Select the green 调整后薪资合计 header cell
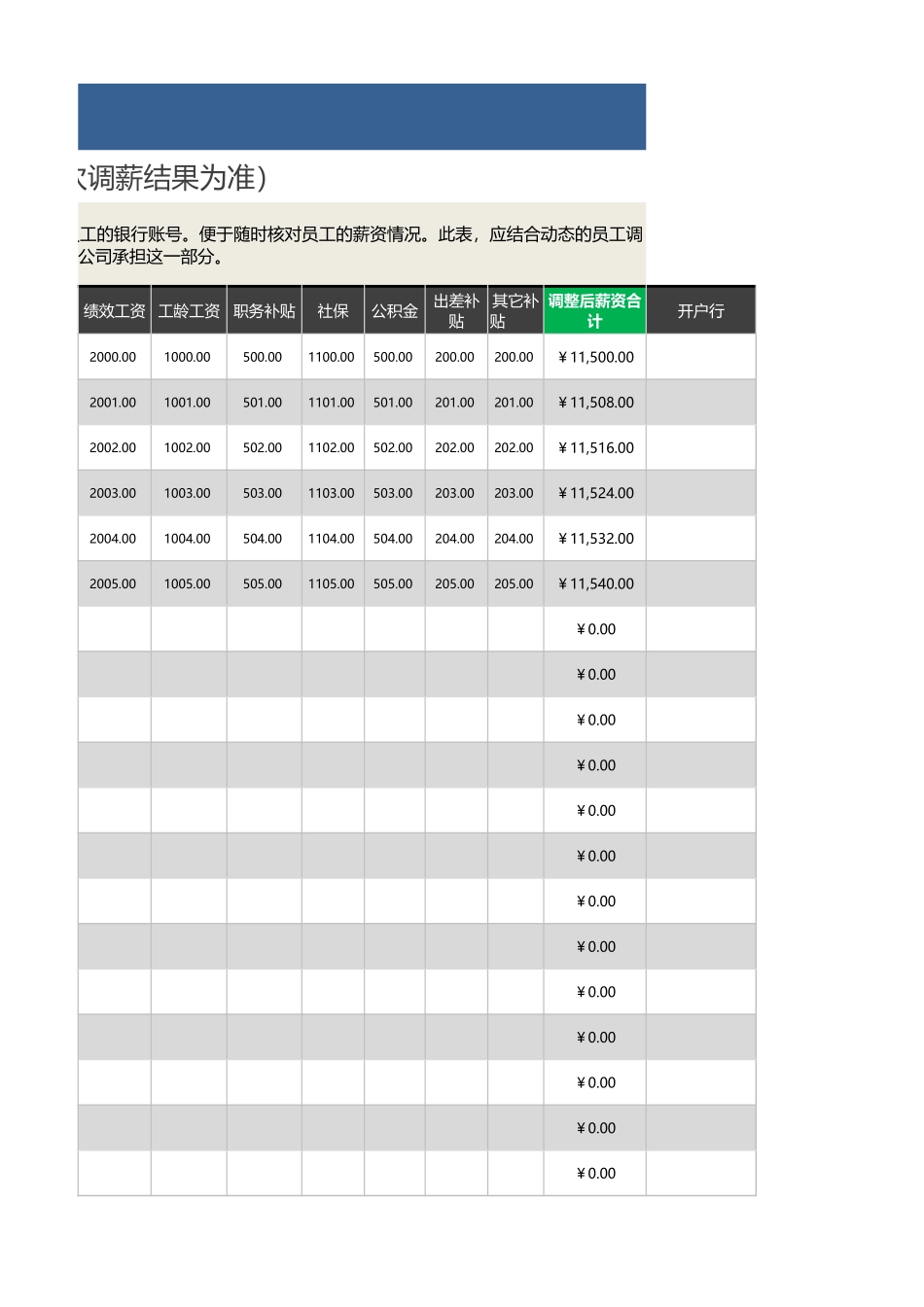924x1307 pixels. click(594, 309)
